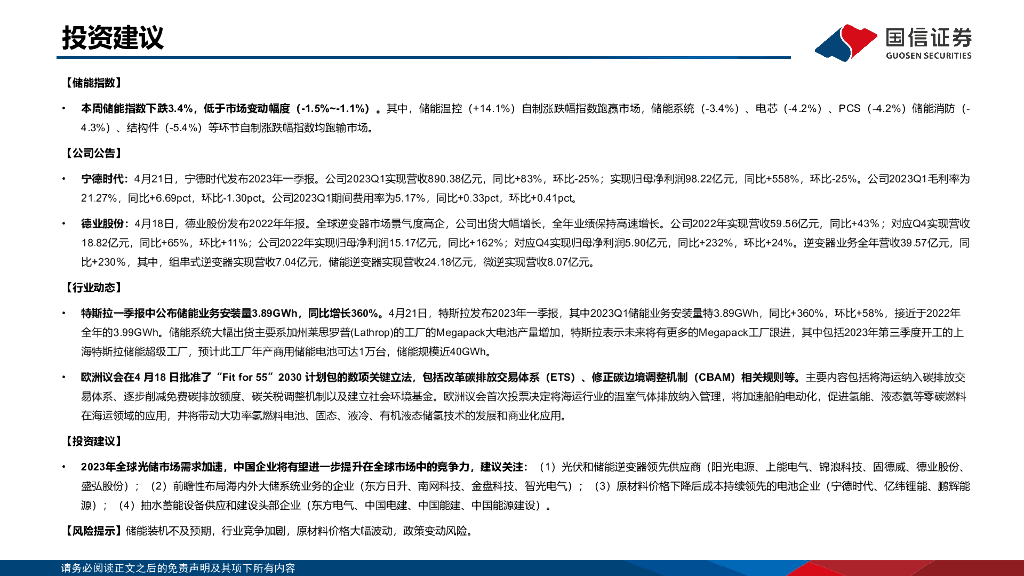Screen dimensions: 1024x576
Task: Click the 宁德时代 bold company name
Action: coord(104,179)
